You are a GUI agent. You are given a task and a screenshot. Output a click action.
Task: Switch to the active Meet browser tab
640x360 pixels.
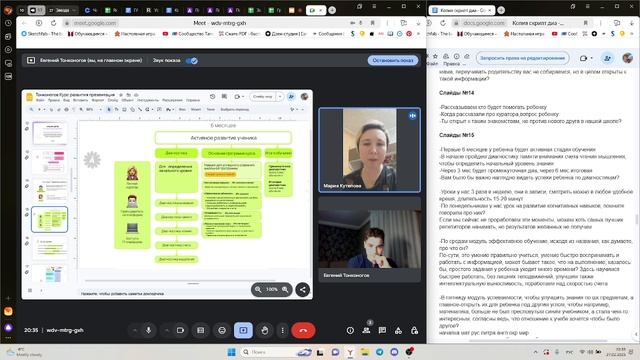pos(316,10)
